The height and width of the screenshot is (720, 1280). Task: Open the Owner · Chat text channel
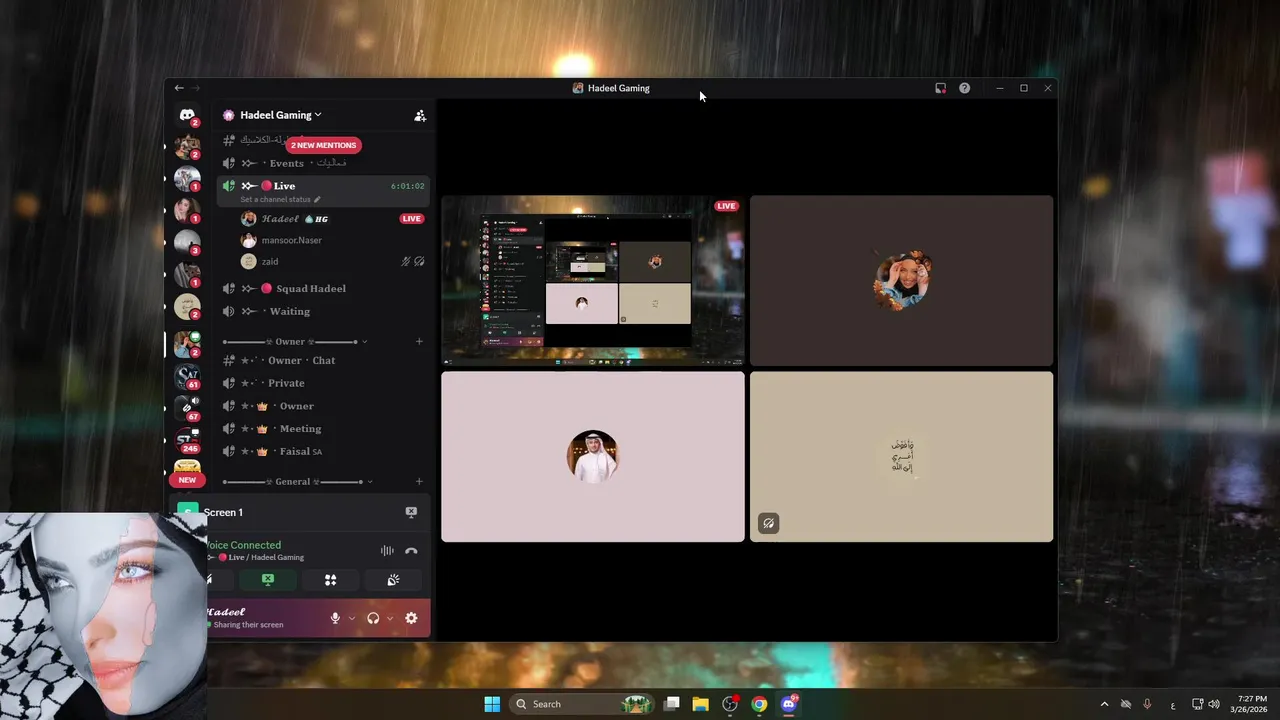pos(324,361)
